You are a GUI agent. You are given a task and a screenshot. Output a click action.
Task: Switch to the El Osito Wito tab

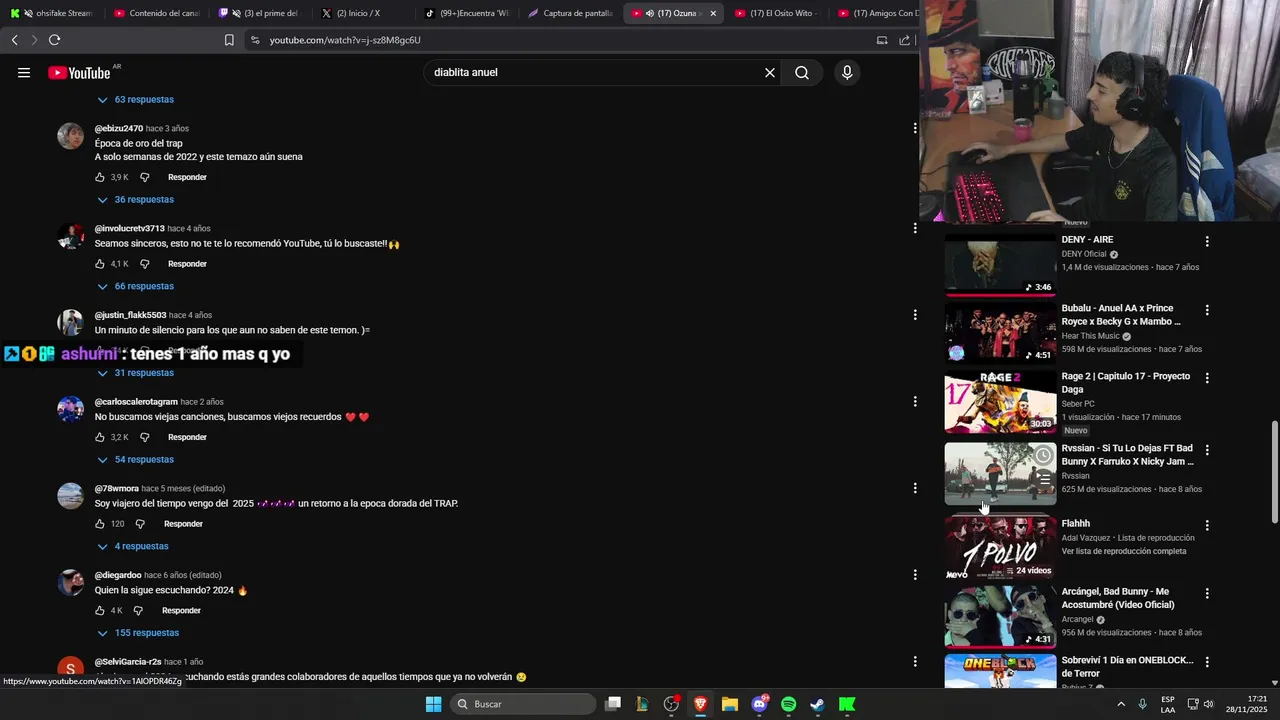point(775,13)
